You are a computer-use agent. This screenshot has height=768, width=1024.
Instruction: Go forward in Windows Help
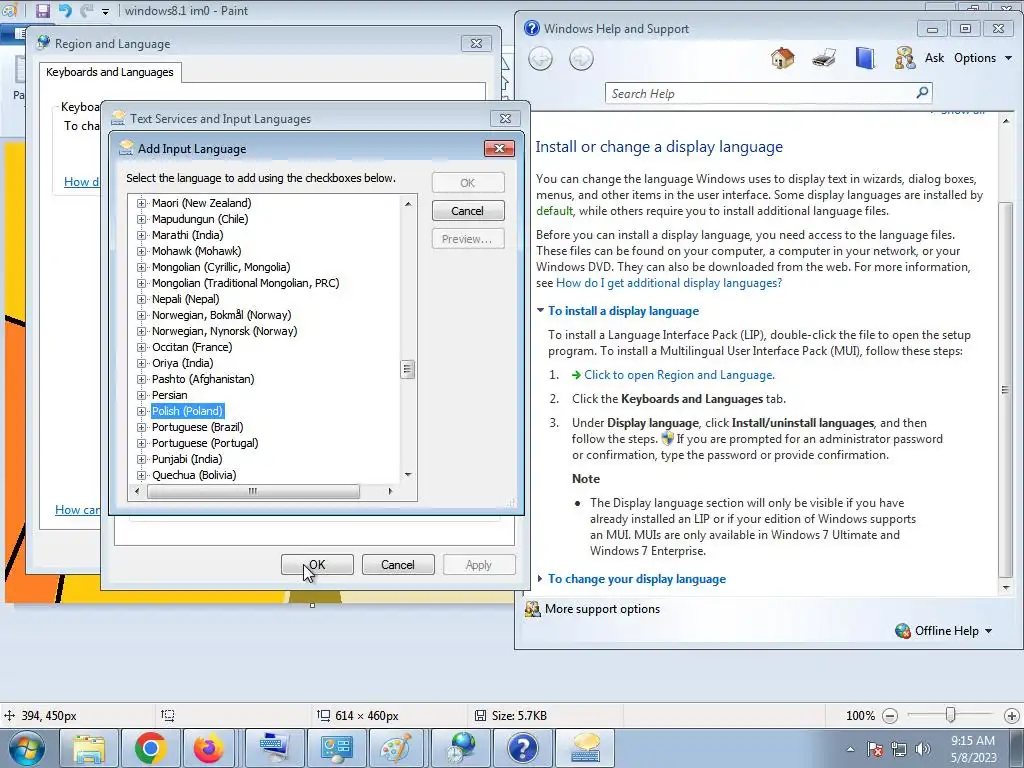click(x=581, y=59)
